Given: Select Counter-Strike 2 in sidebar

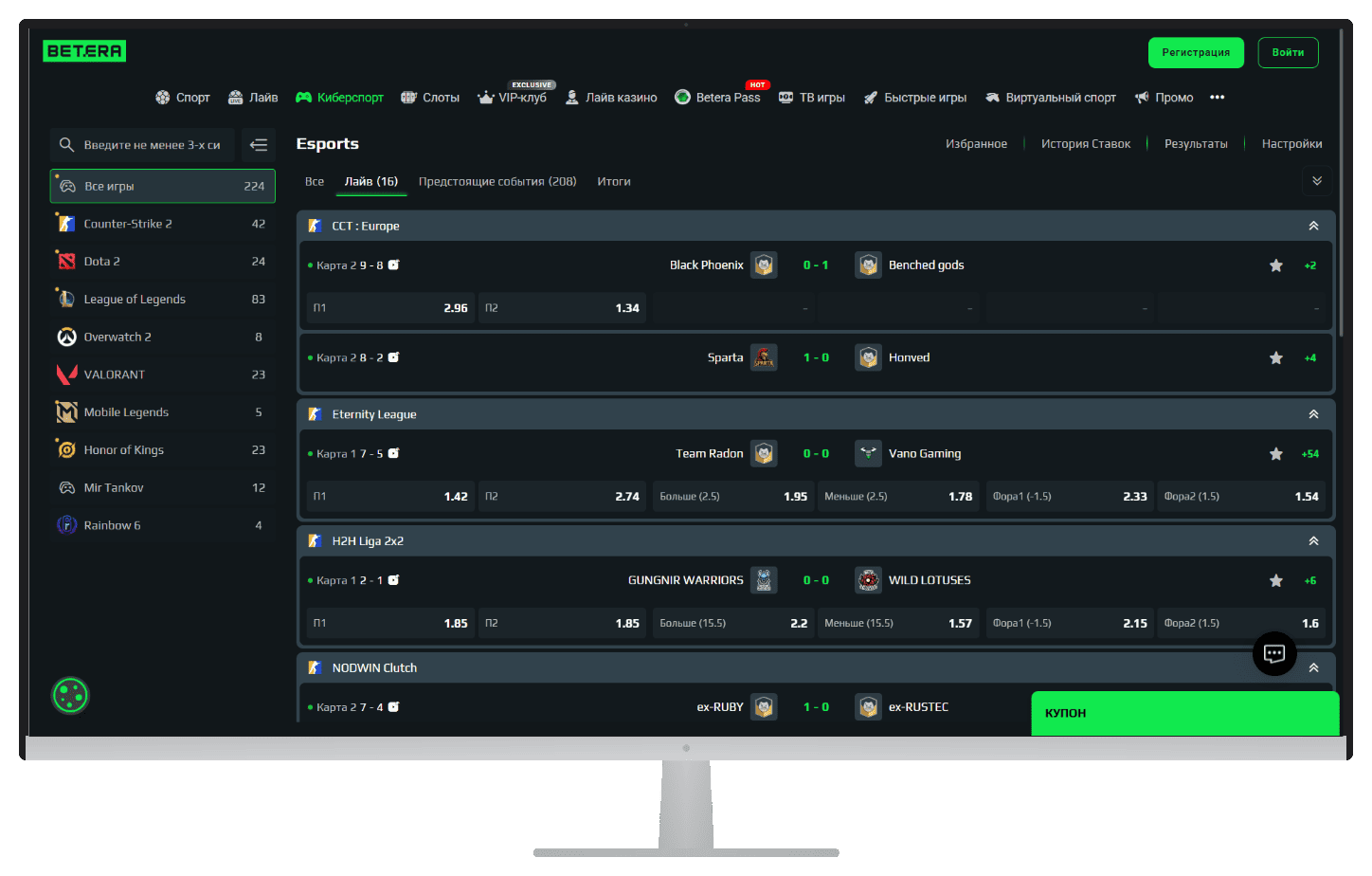Looking at the screenshot, I should pos(163,224).
